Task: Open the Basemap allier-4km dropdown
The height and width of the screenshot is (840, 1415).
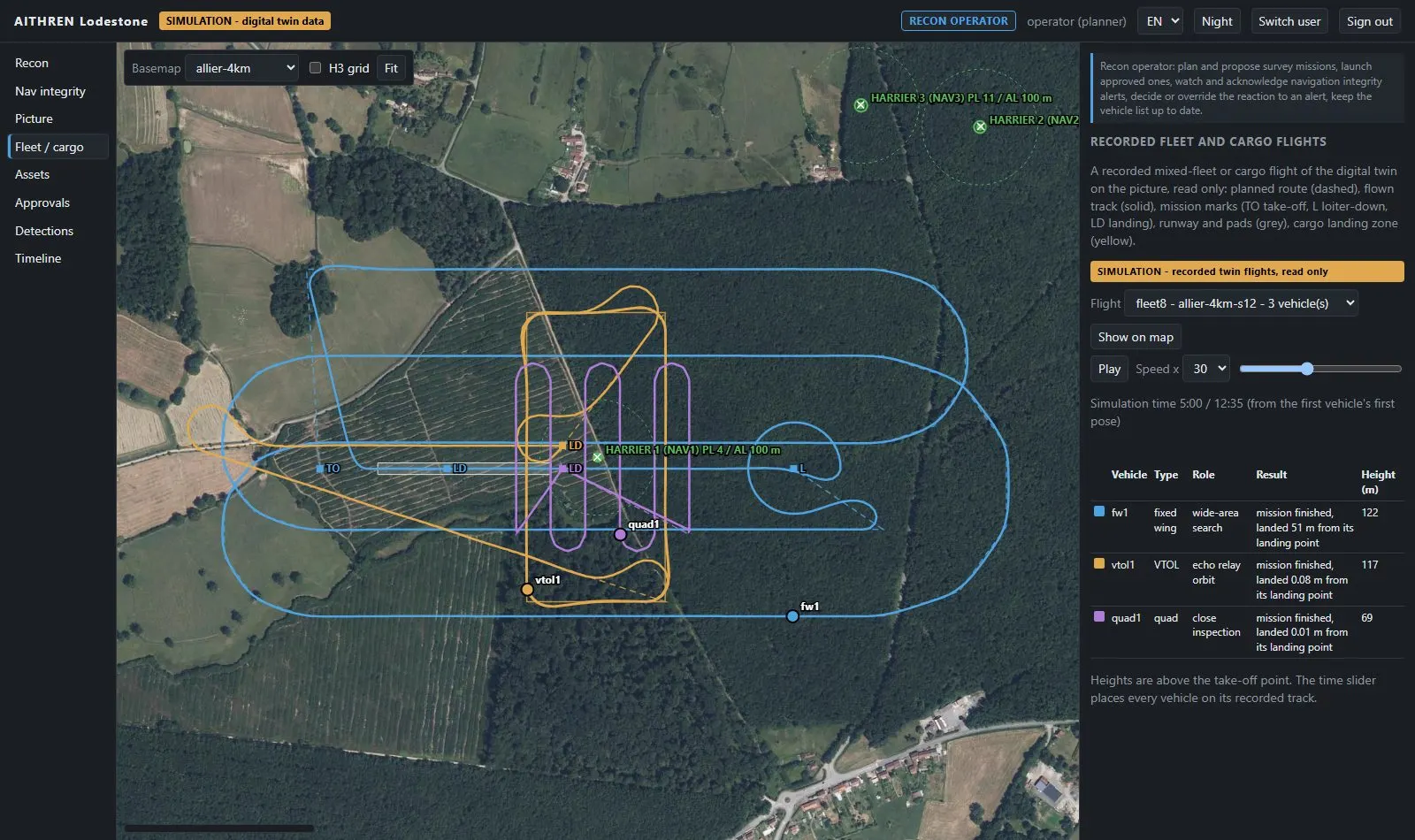Action: tap(241, 68)
